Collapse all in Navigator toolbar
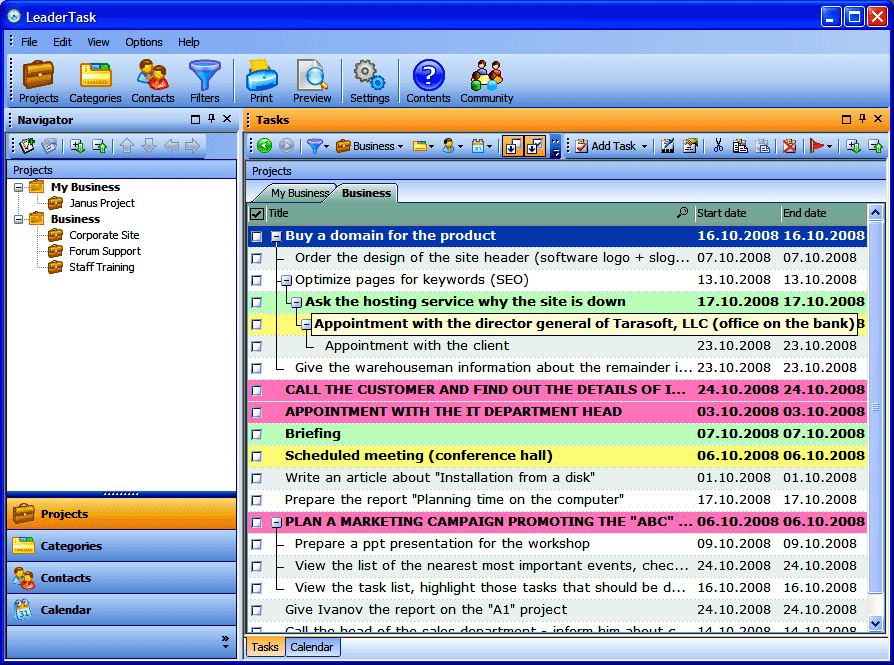894x665 pixels. 100,146
